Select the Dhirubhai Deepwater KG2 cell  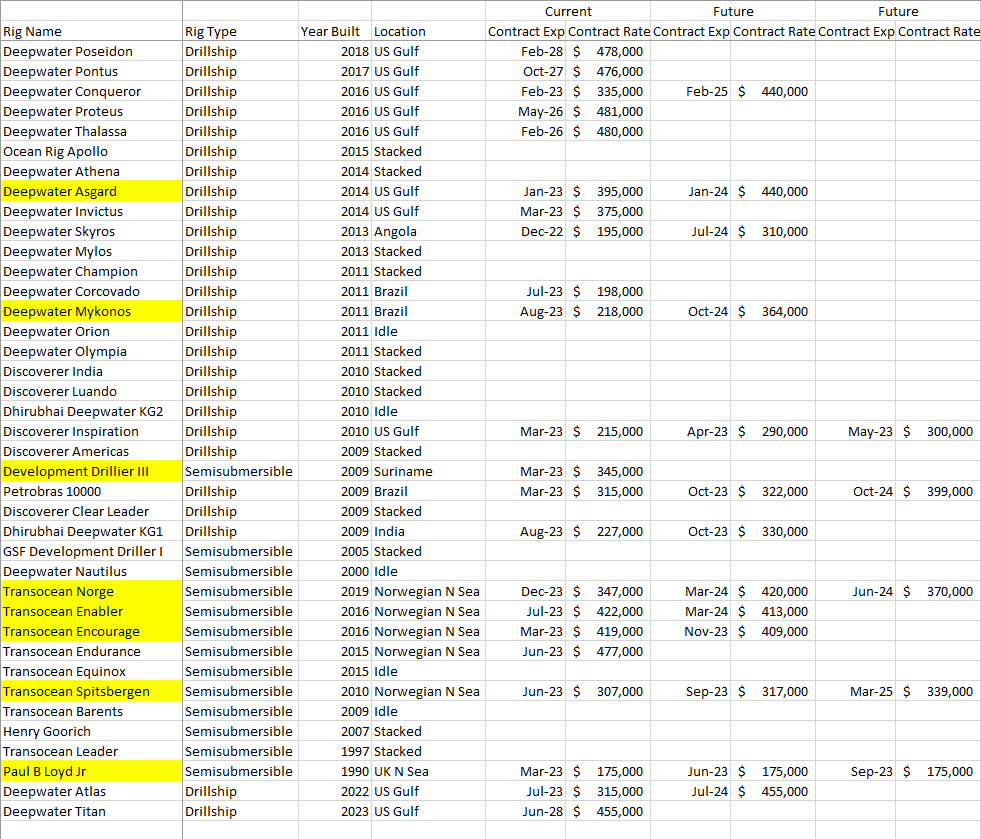click(x=91, y=412)
